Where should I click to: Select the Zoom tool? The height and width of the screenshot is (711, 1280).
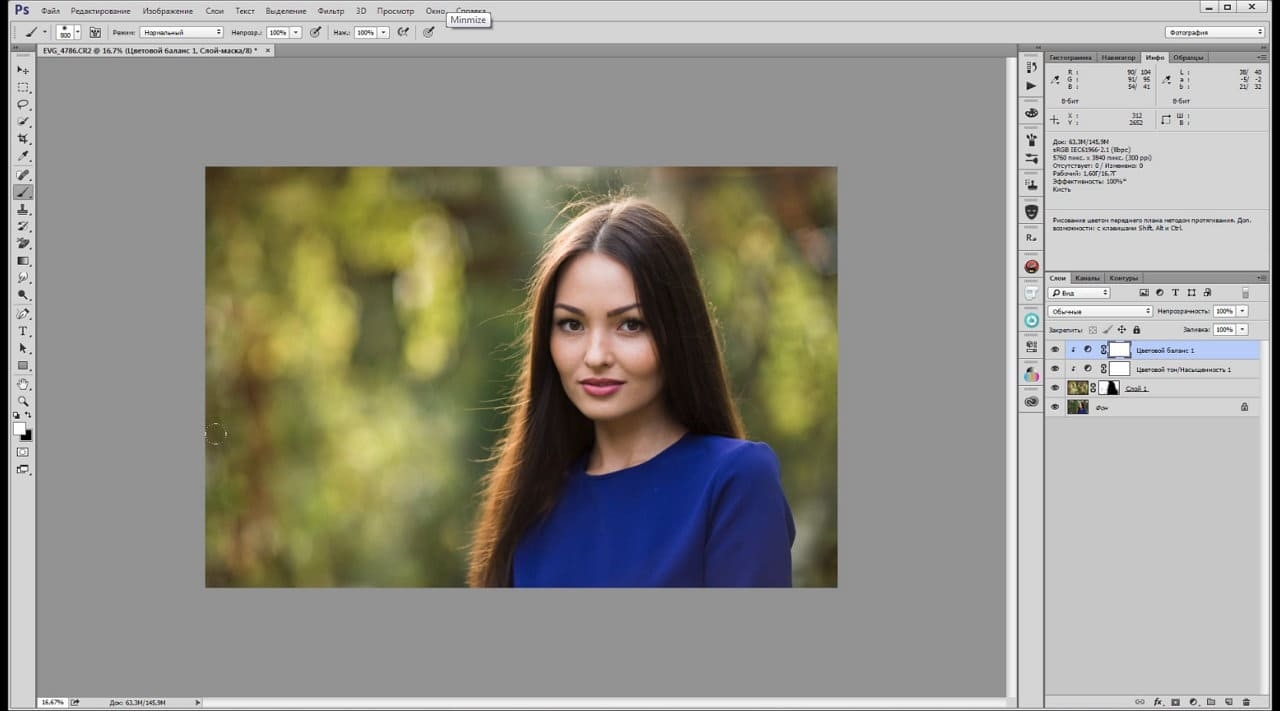pyautogui.click(x=23, y=401)
